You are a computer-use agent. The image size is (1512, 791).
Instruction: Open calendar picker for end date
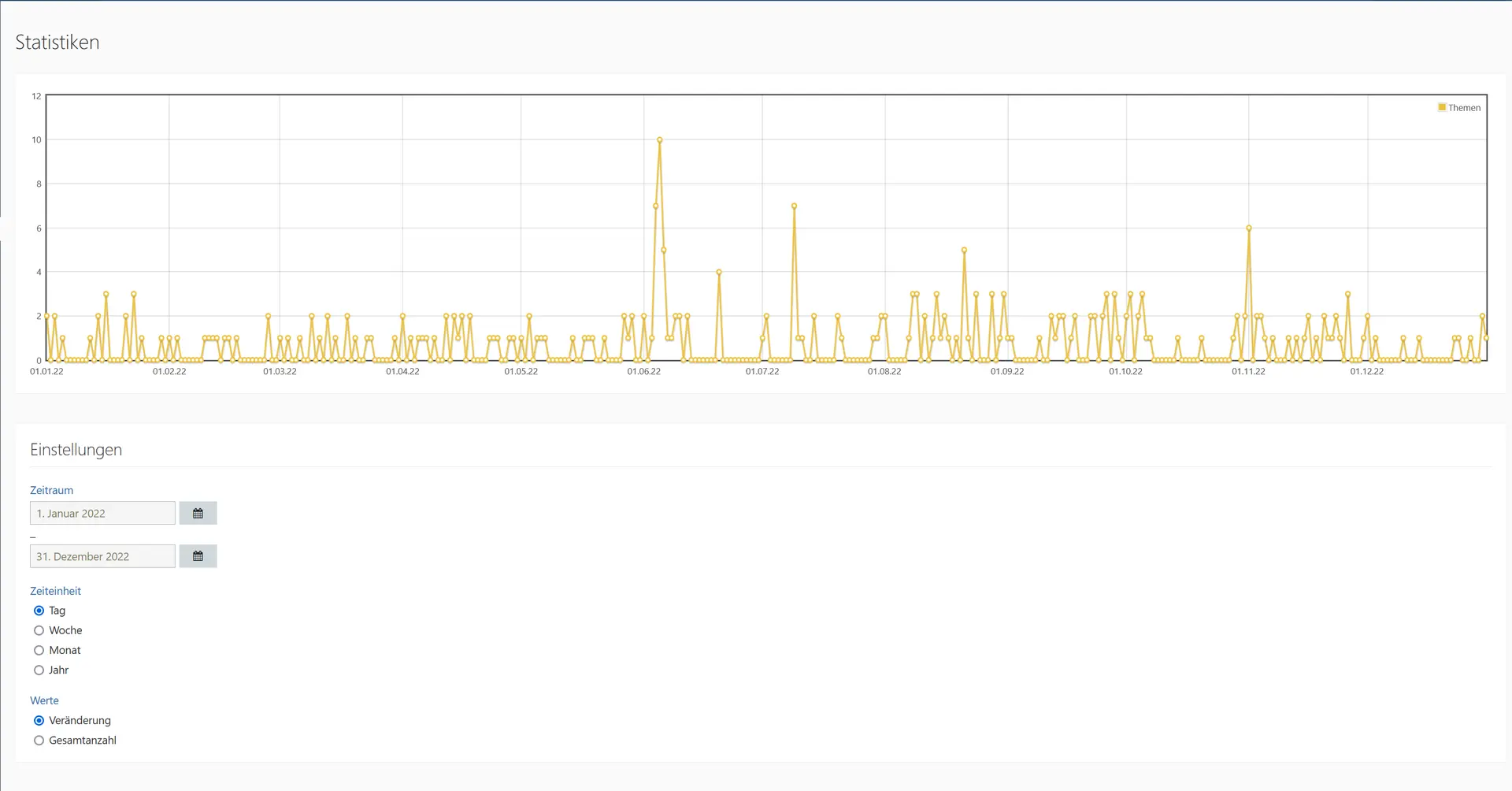pos(198,556)
